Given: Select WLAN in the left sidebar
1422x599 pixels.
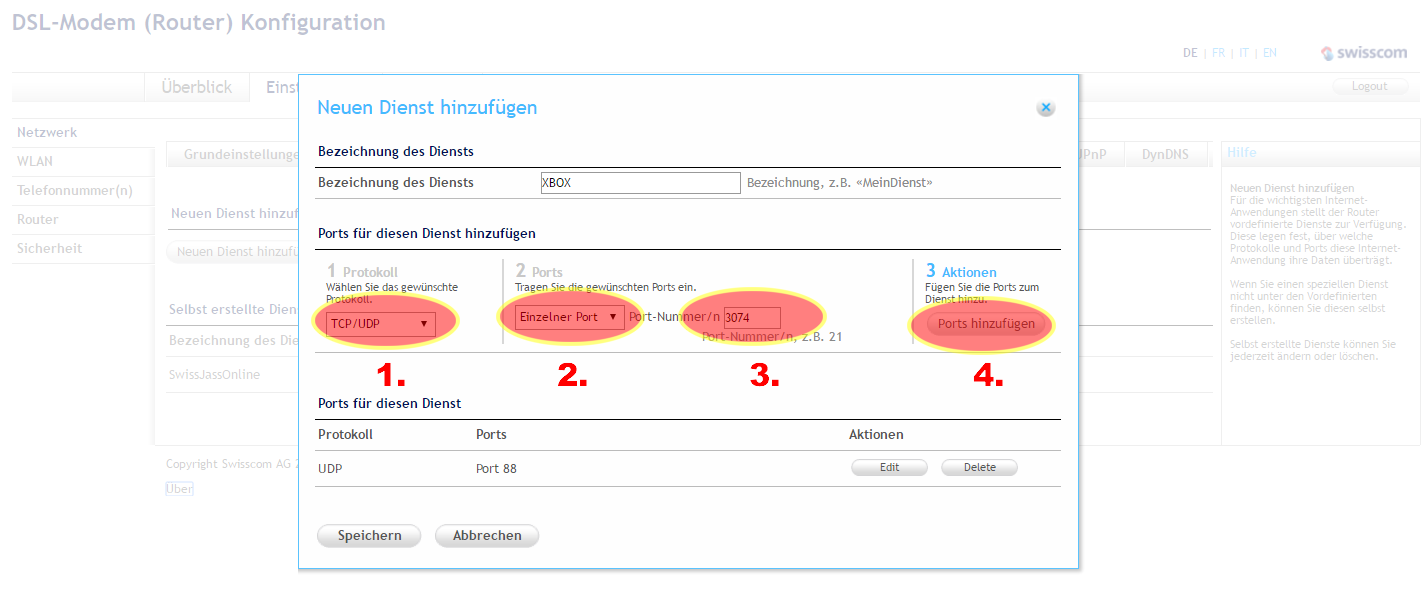Looking at the screenshot, I should tap(35, 161).
